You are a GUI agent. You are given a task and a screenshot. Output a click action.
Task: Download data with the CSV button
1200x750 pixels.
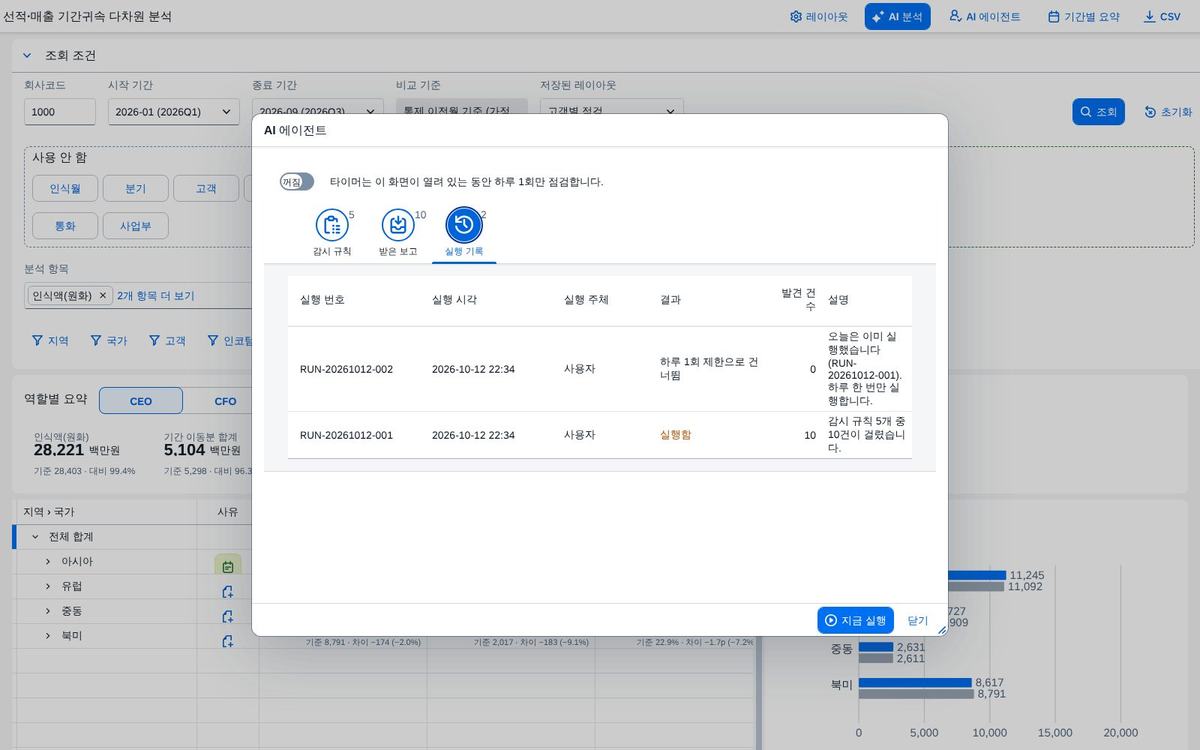coord(1162,16)
